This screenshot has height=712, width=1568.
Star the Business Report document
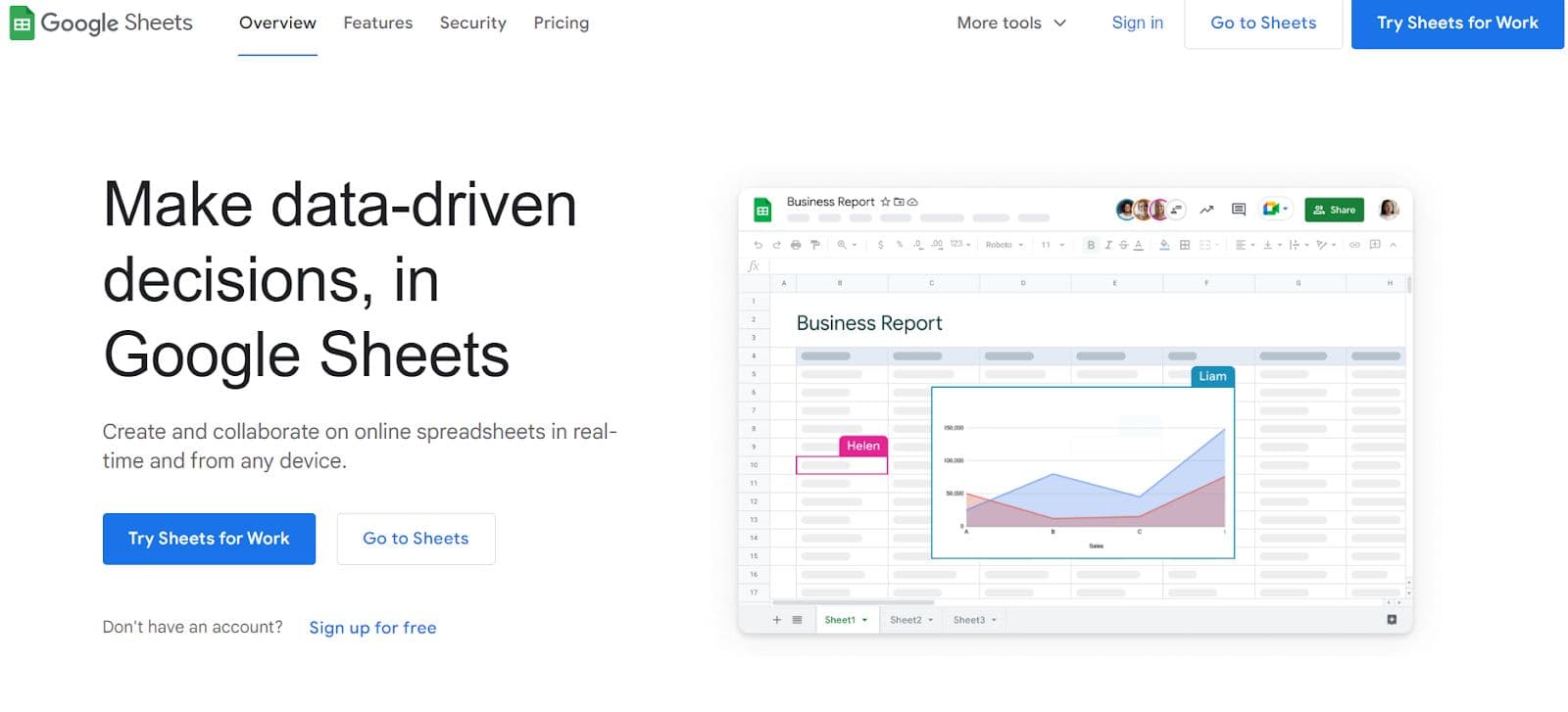(x=885, y=202)
